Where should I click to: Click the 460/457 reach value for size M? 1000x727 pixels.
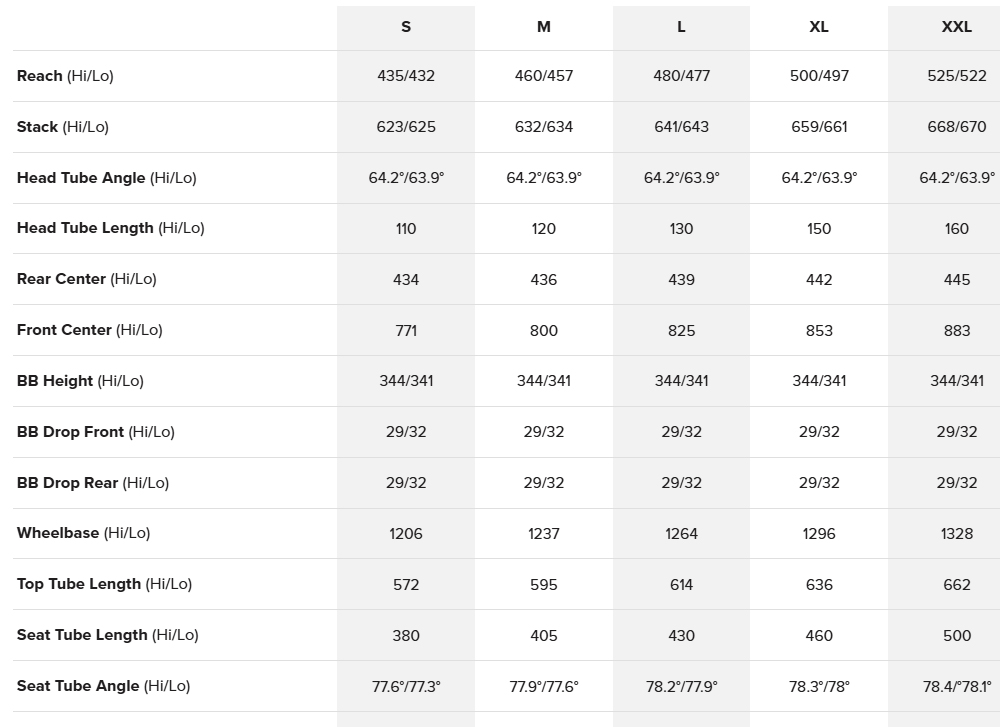coord(544,76)
